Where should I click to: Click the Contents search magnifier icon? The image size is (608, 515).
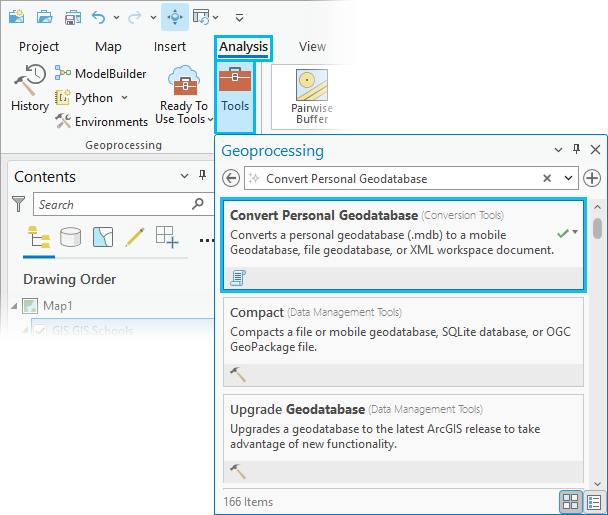point(198,203)
